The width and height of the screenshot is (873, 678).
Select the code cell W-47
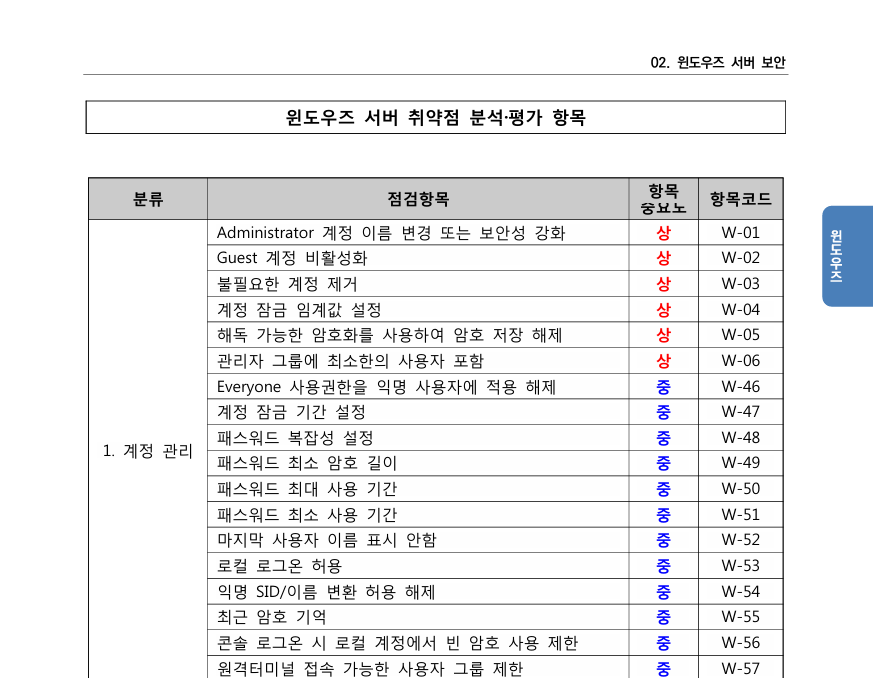[740, 412]
